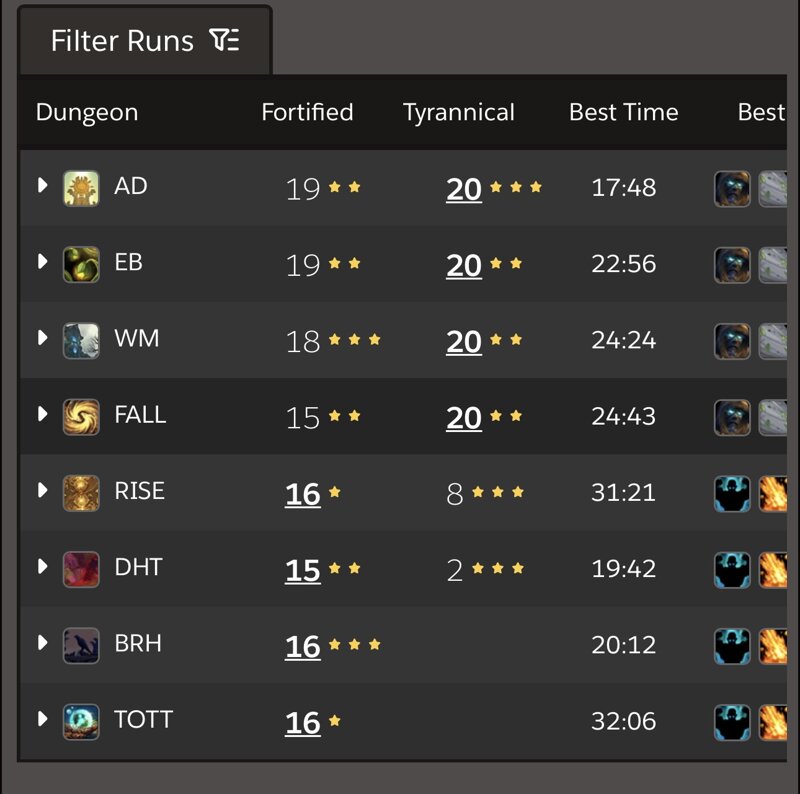Expand the AD dungeon row
This screenshot has height=794, width=800.
click(x=43, y=185)
